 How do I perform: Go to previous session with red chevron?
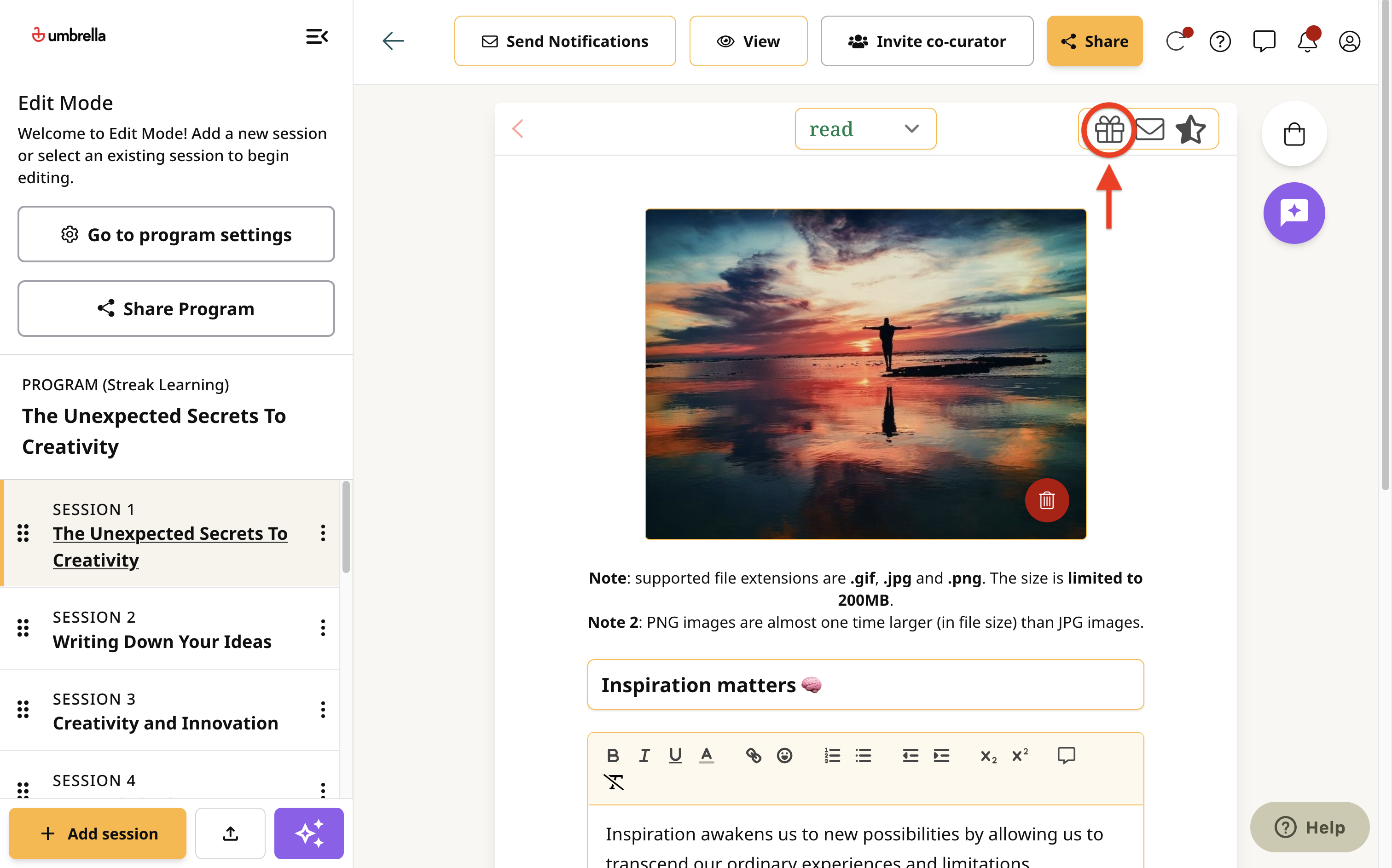pos(518,128)
